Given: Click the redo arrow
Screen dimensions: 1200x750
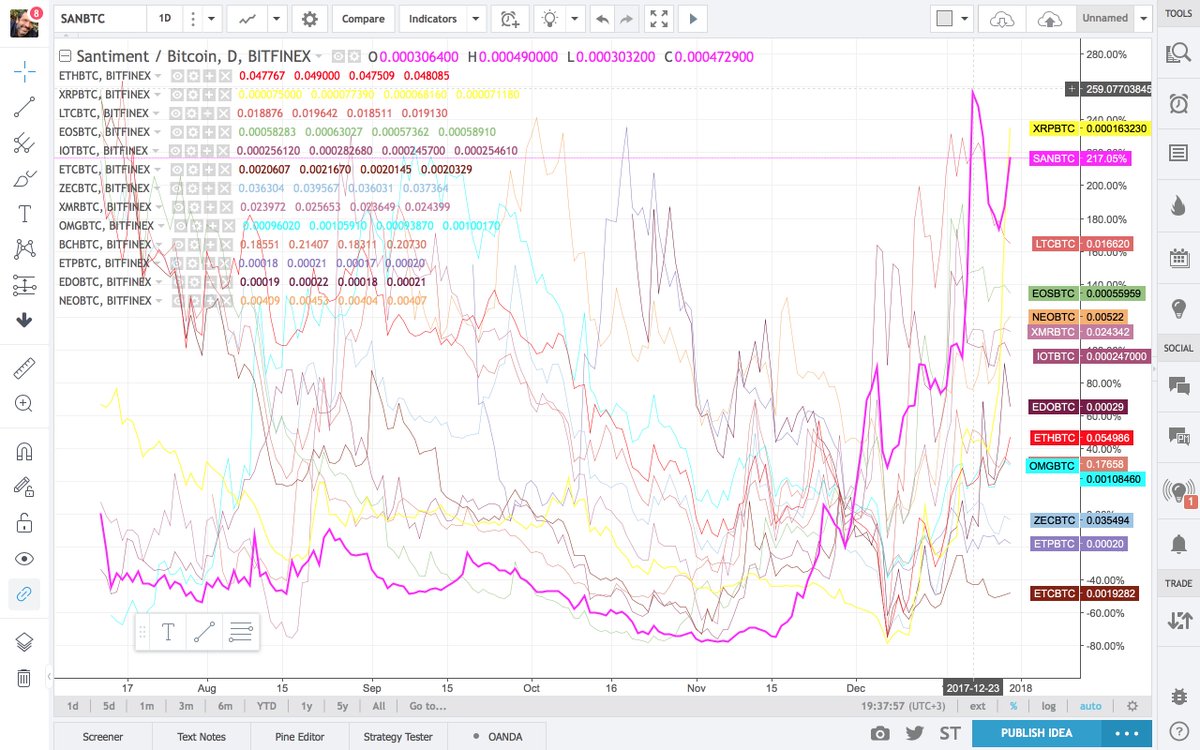Looking at the screenshot, I should pos(626,18).
